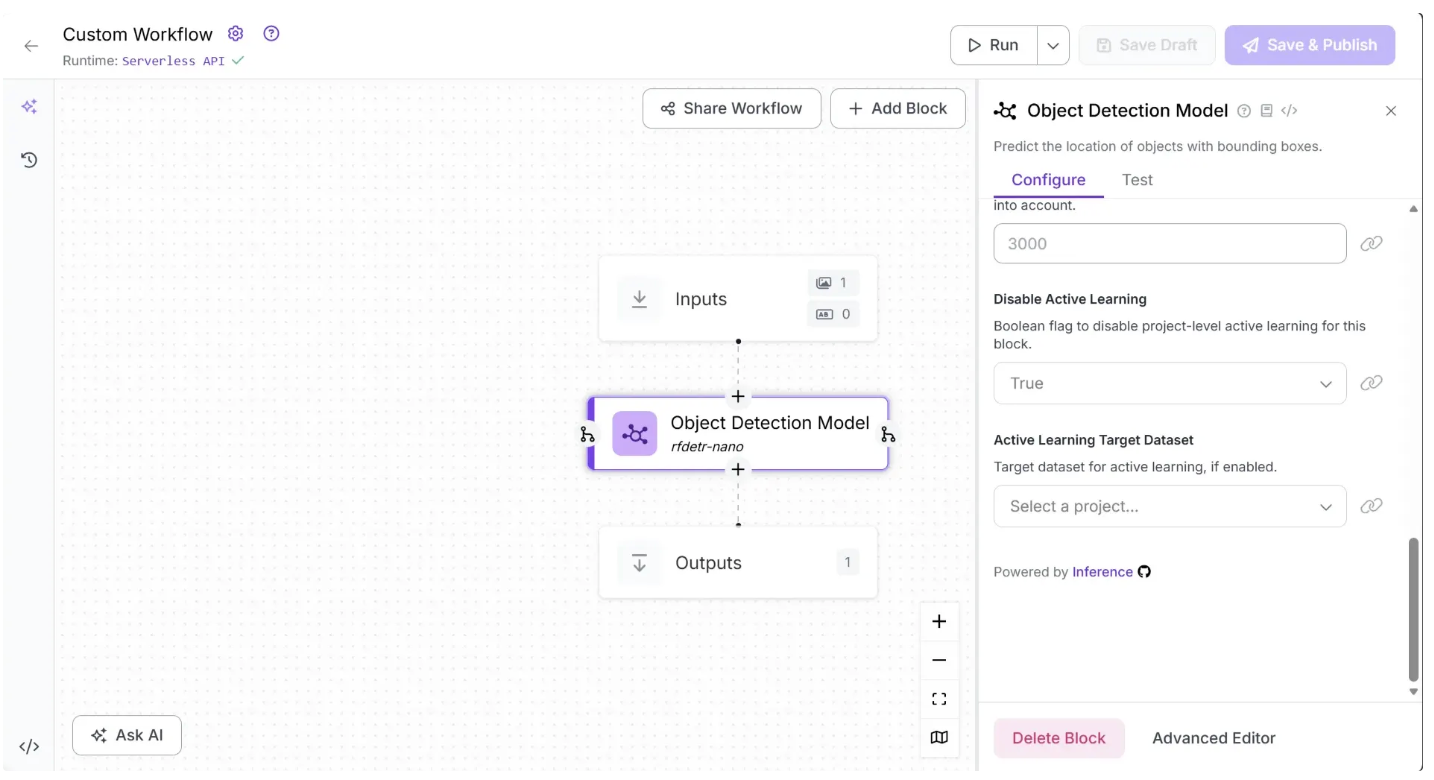Open workflow settings gear icon
Screen dimensions: 1434x780
coord(236,34)
